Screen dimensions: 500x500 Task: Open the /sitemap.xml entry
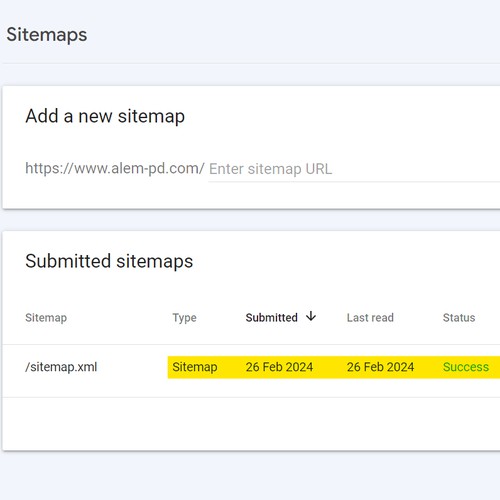[x=61, y=367]
